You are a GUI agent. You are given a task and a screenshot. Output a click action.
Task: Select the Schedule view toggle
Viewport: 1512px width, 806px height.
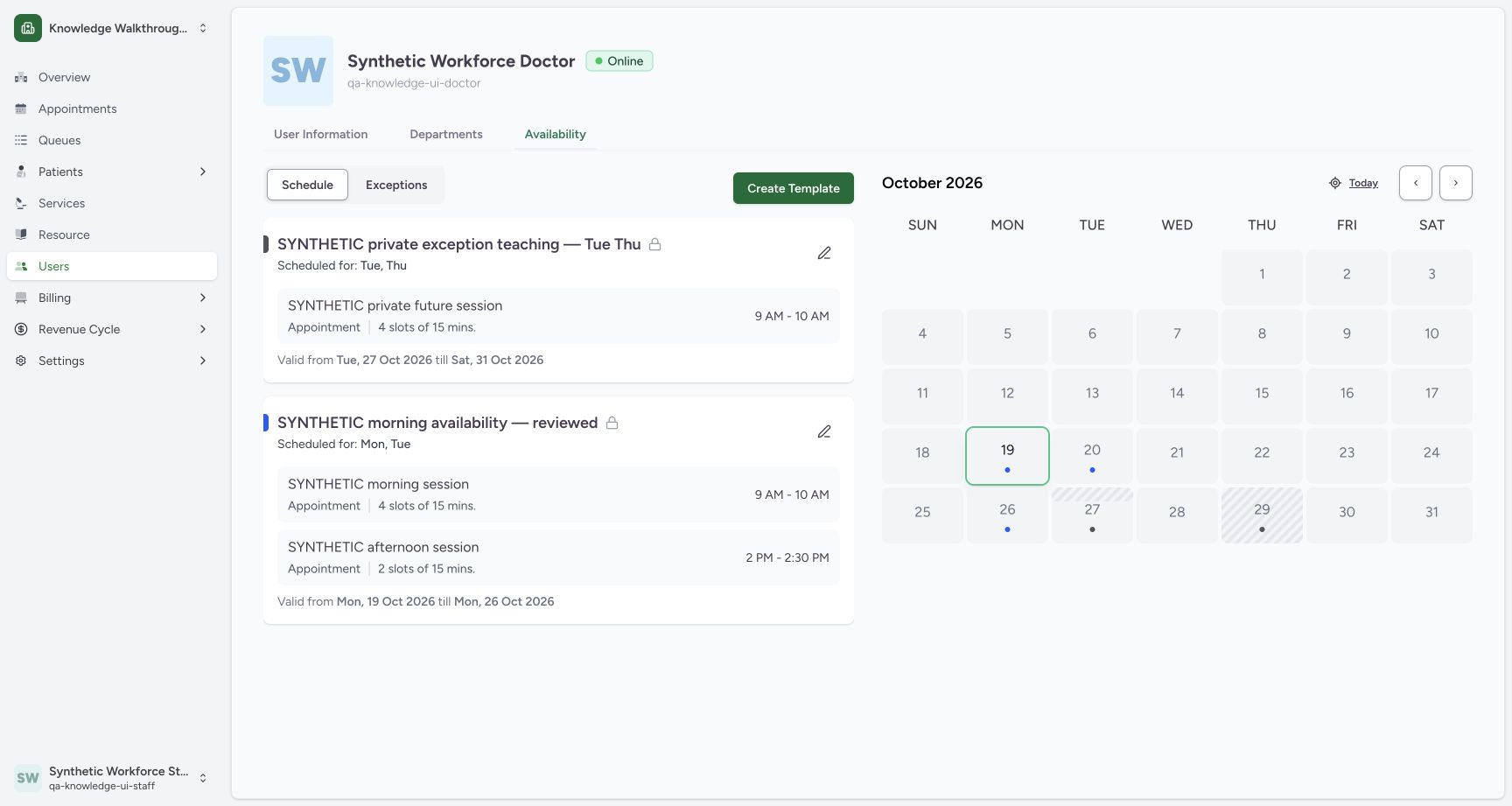[307, 185]
